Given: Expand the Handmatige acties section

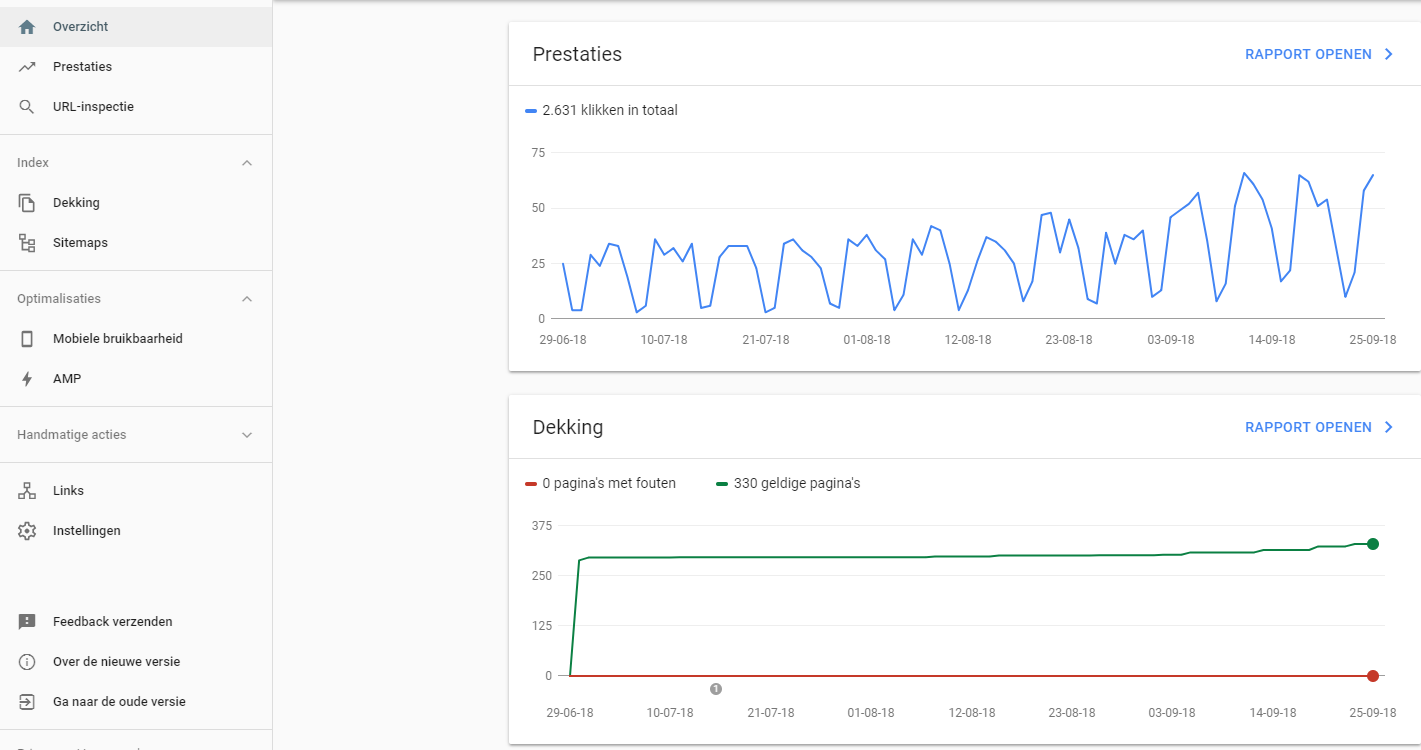Looking at the screenshot, I should [x=247, y=435].
